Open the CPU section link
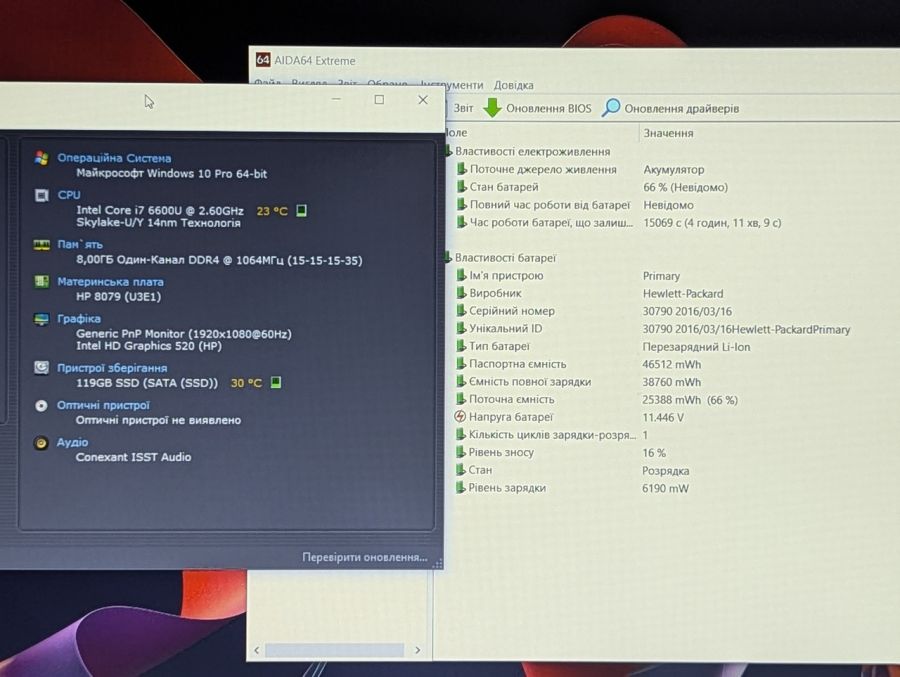 click(x=69, y=195)
